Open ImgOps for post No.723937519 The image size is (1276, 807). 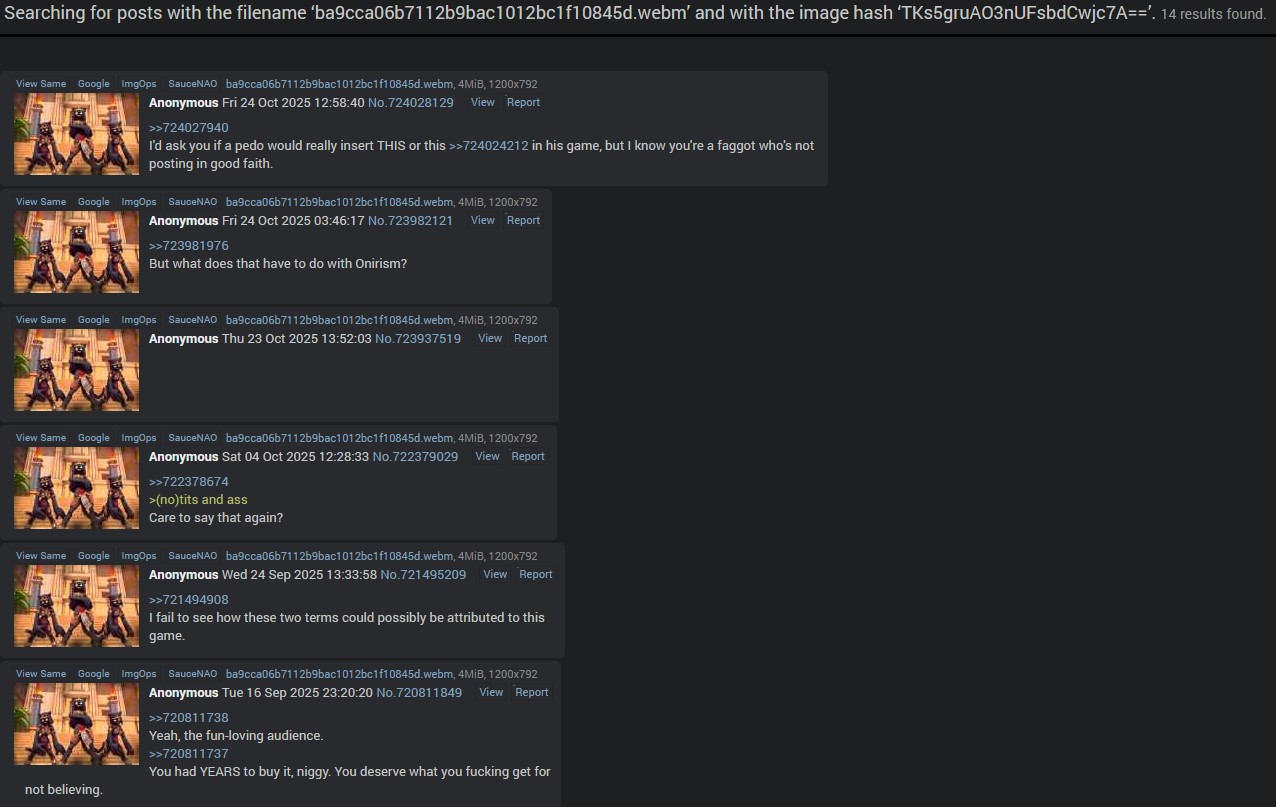pos(139,320)
